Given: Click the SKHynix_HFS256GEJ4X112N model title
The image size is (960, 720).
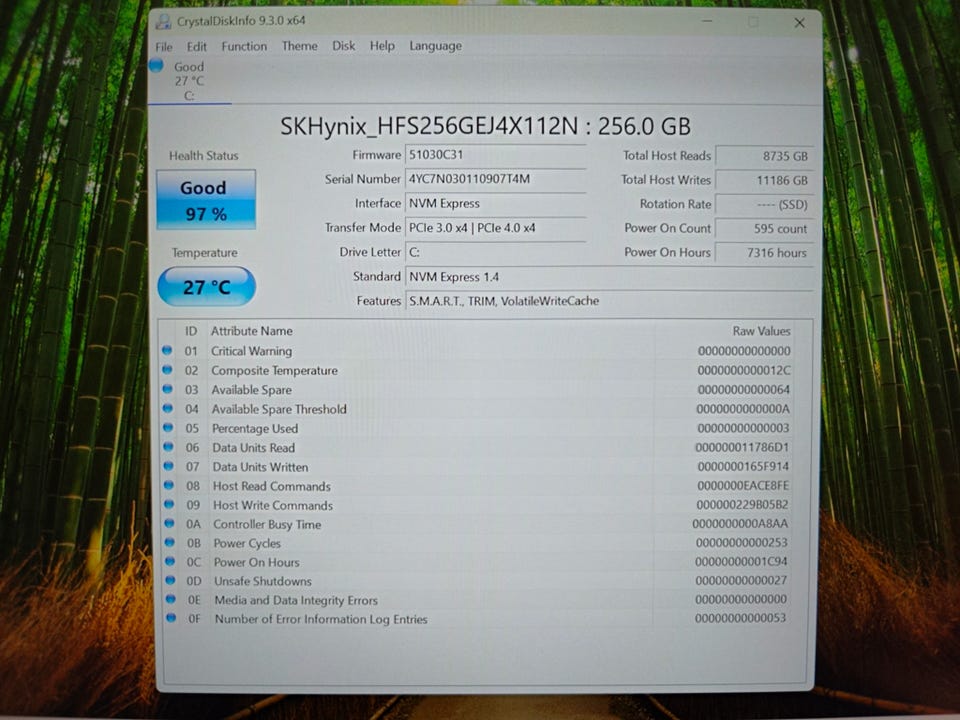Looking at the screenshot, I should pos(486,126).
